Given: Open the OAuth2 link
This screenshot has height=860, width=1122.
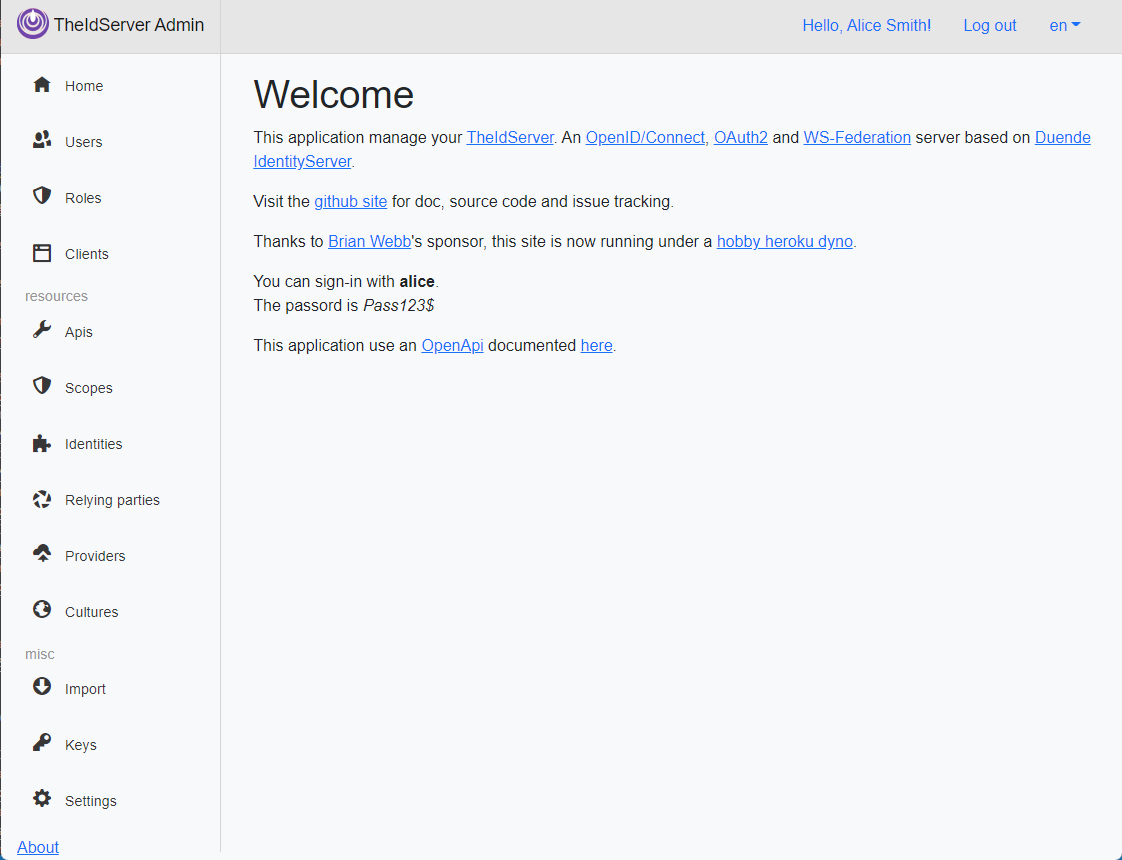Looking at the screenshot, I should (x=741, y=137).
